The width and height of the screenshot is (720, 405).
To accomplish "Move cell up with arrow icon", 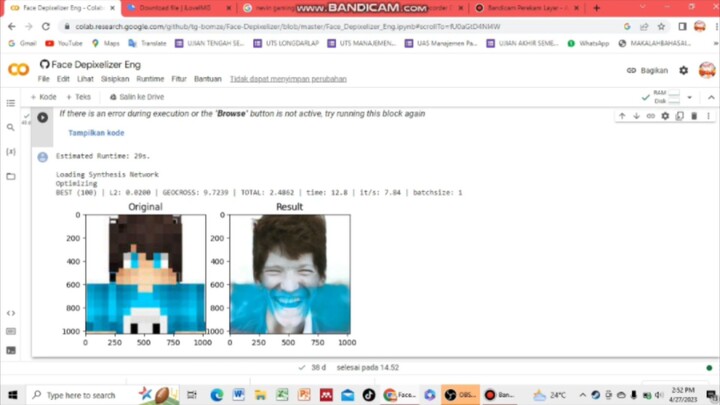I will point(622,116).
